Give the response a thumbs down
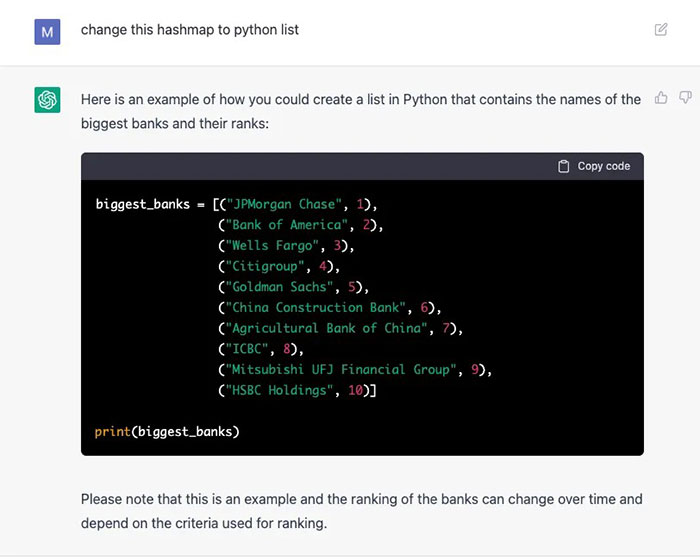The image size is (700, 560). pyautogui.click(x=685, y=98)
